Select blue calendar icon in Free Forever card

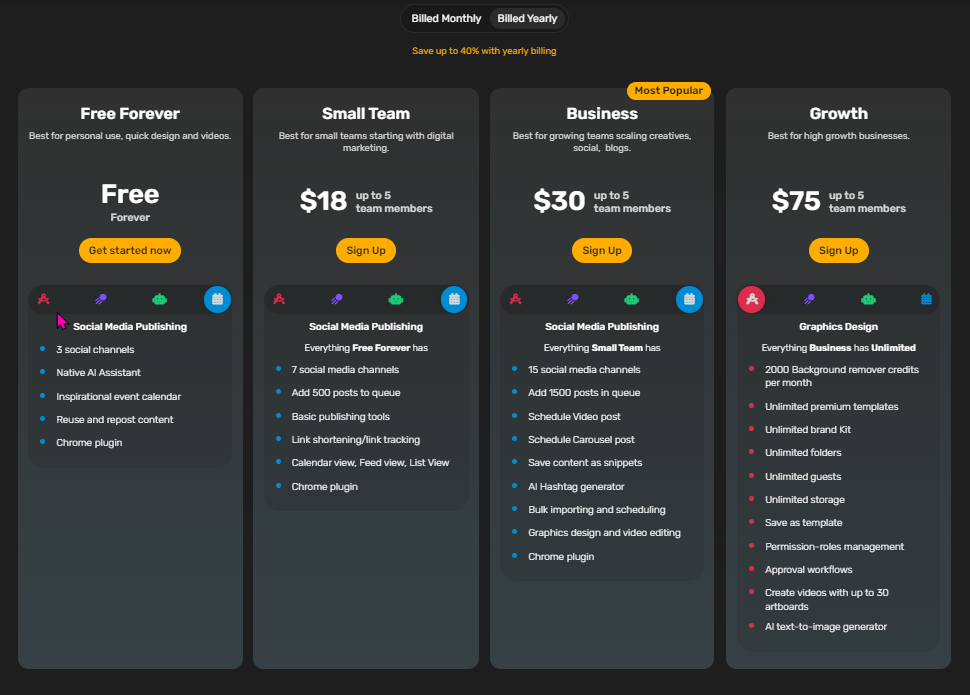[217, 299]
